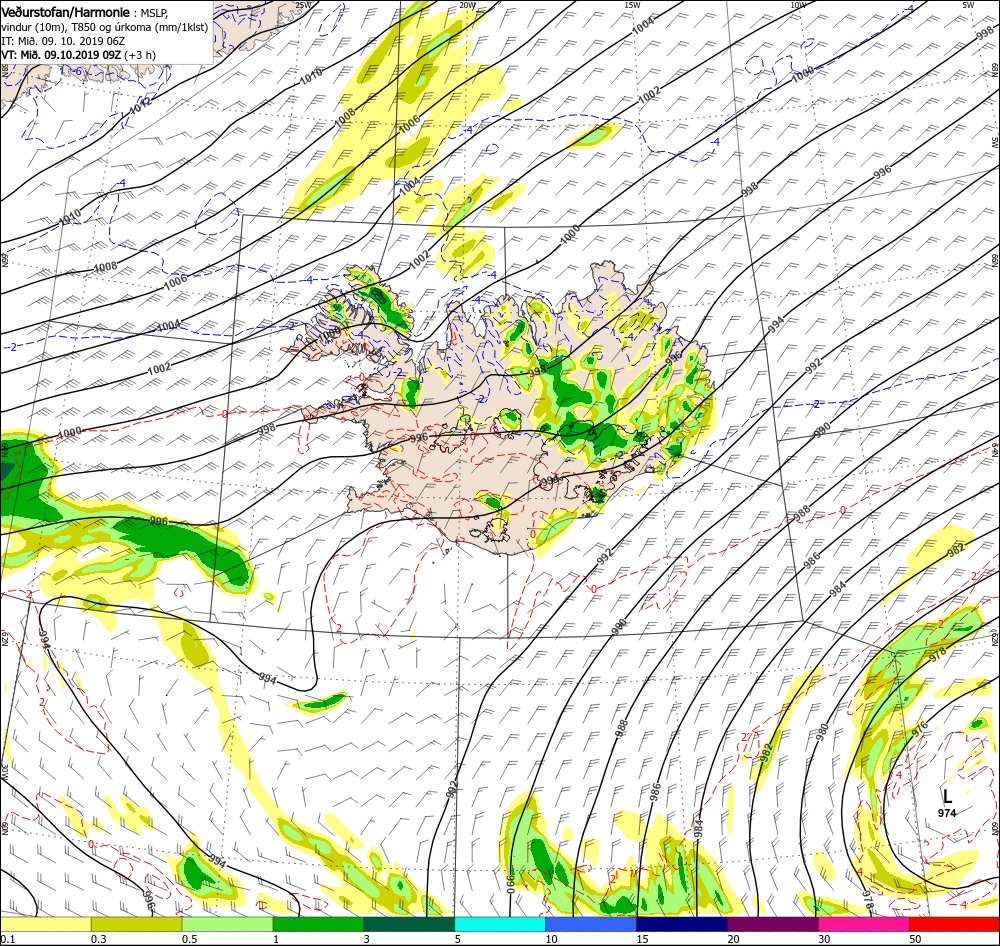This screenshot has height=946, width=1000.
Task: Click the 'T850 og úrkoma (mm/1klst)' description line
Action: [105, 27]
